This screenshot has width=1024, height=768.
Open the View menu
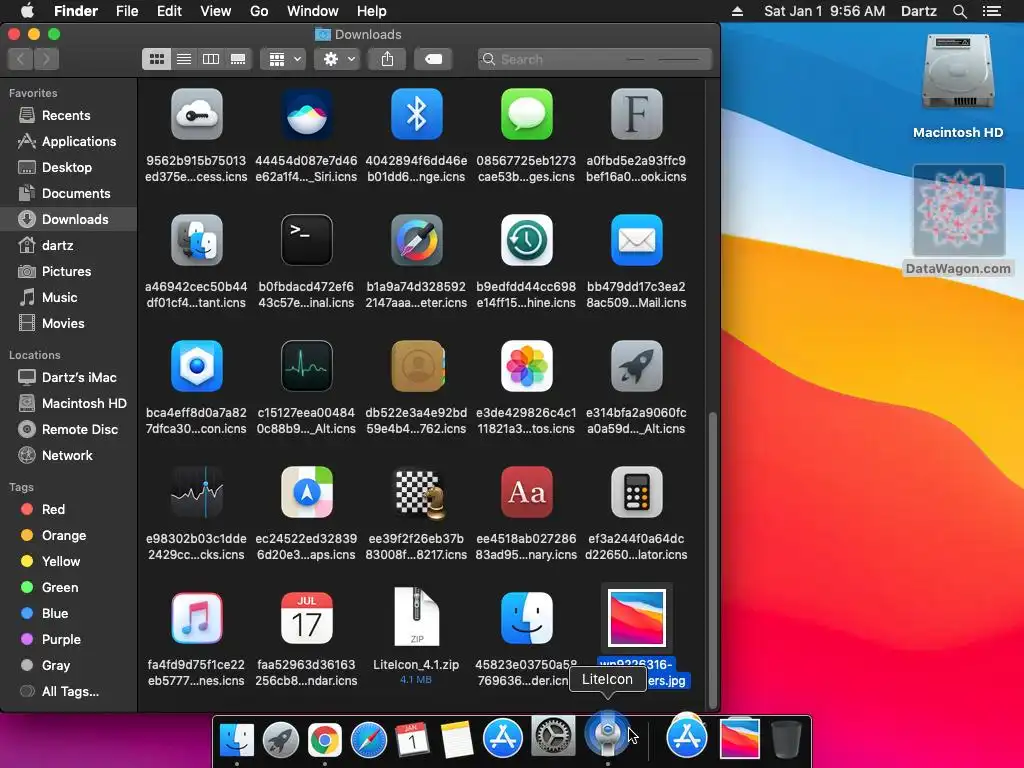pos(216,11)
